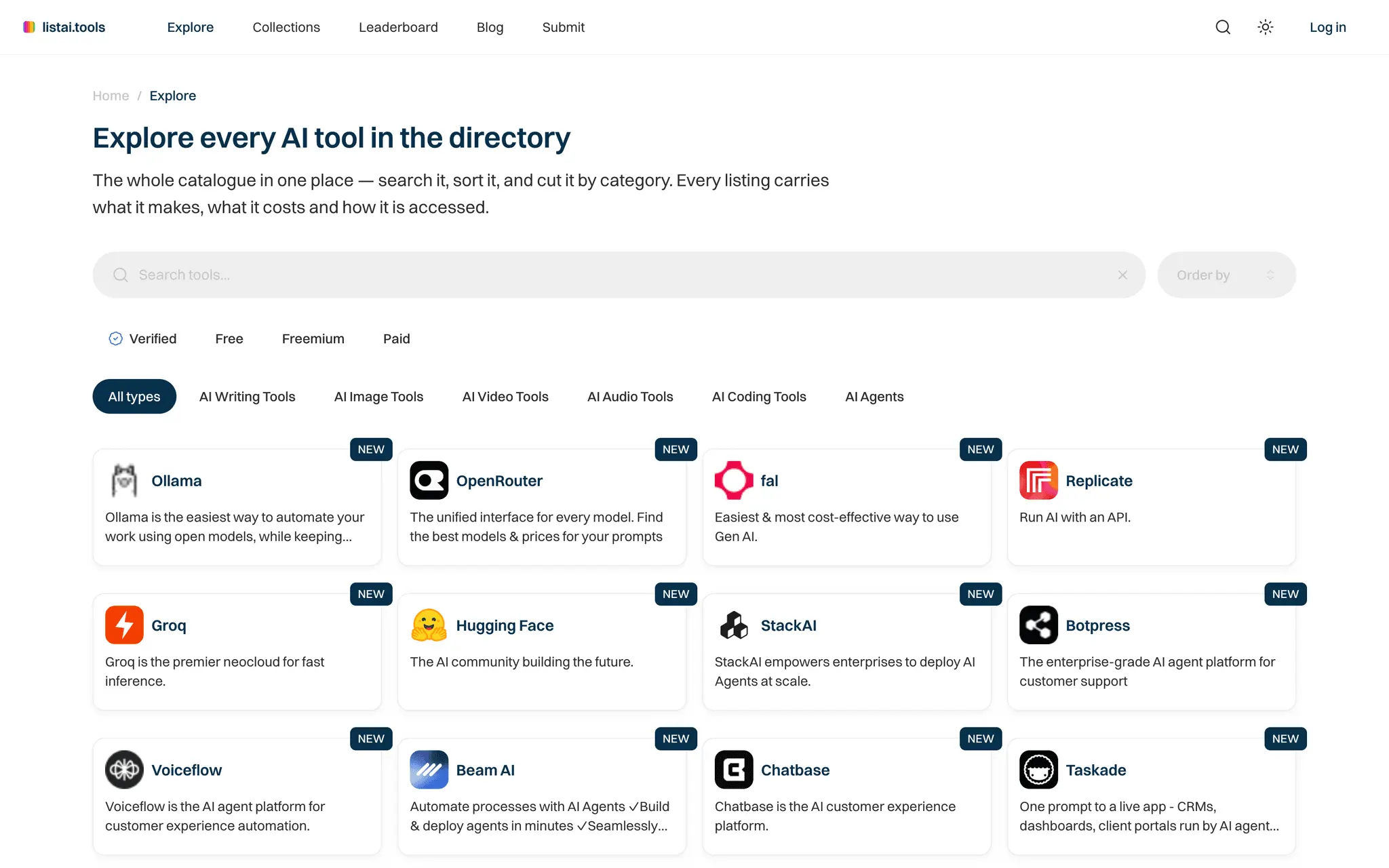Clear the search field with the X

pyautogui.click(x=1122, y=275)
